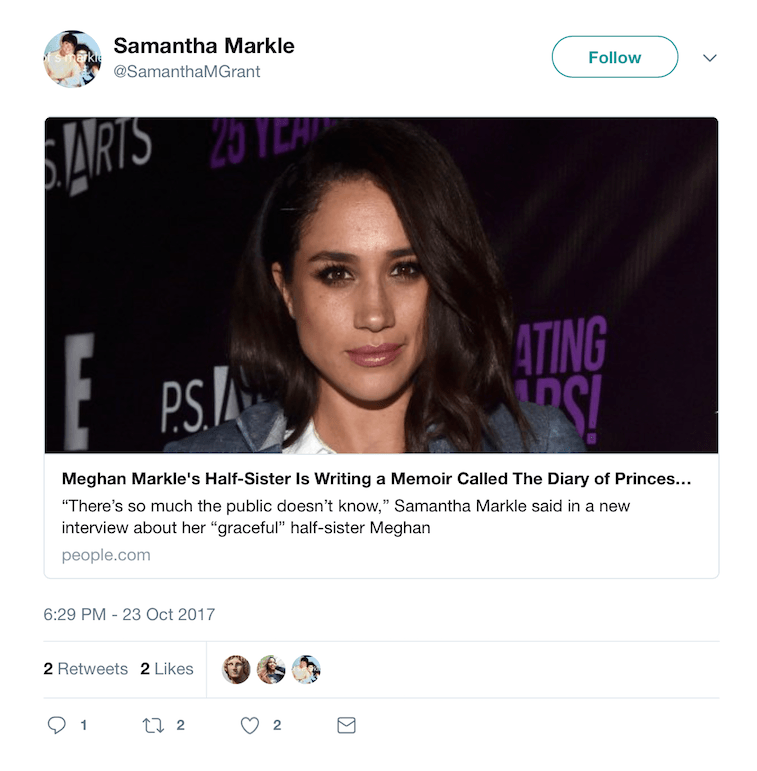Click the heart like icon
This screenshot has width=757, height=771.
(x=250, y=726)
